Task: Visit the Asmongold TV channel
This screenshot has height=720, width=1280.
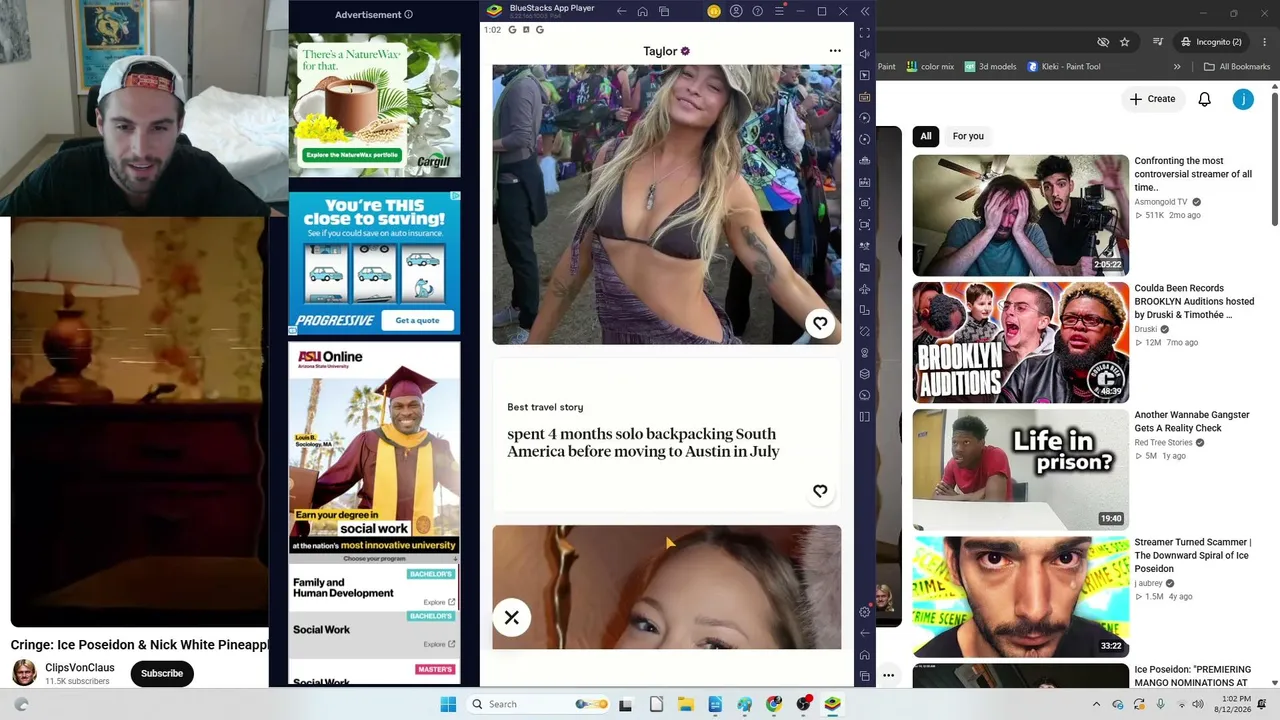Action: (1161, 202)
